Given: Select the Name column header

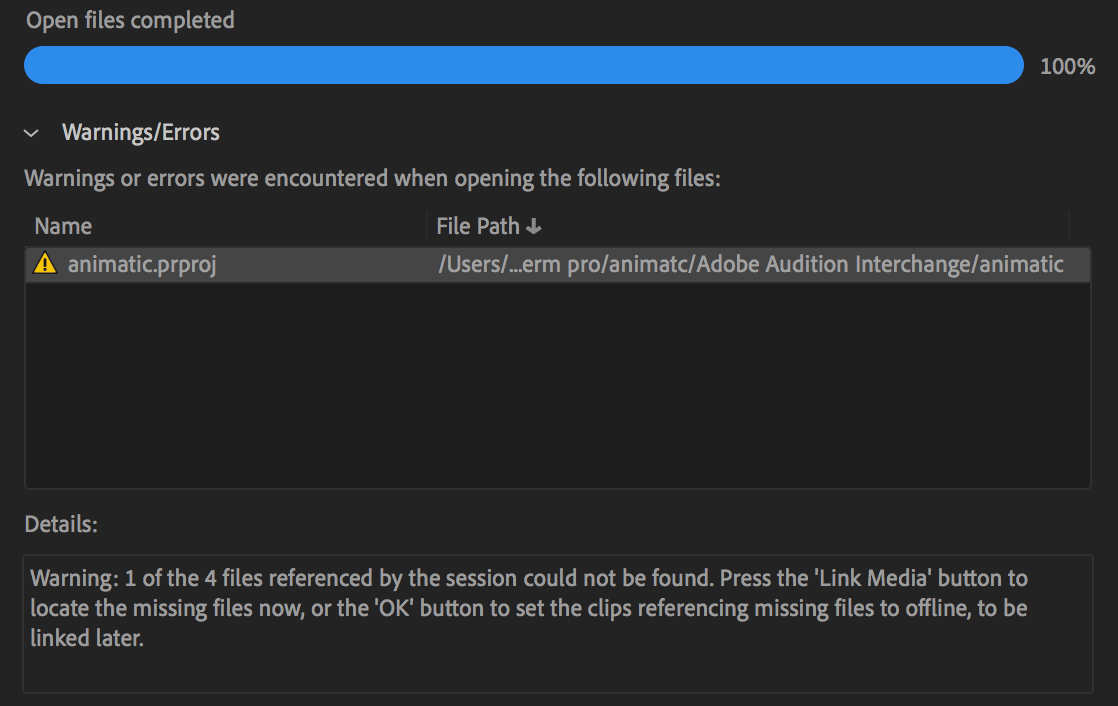Looking at the screenshot, I should (63, 226).
